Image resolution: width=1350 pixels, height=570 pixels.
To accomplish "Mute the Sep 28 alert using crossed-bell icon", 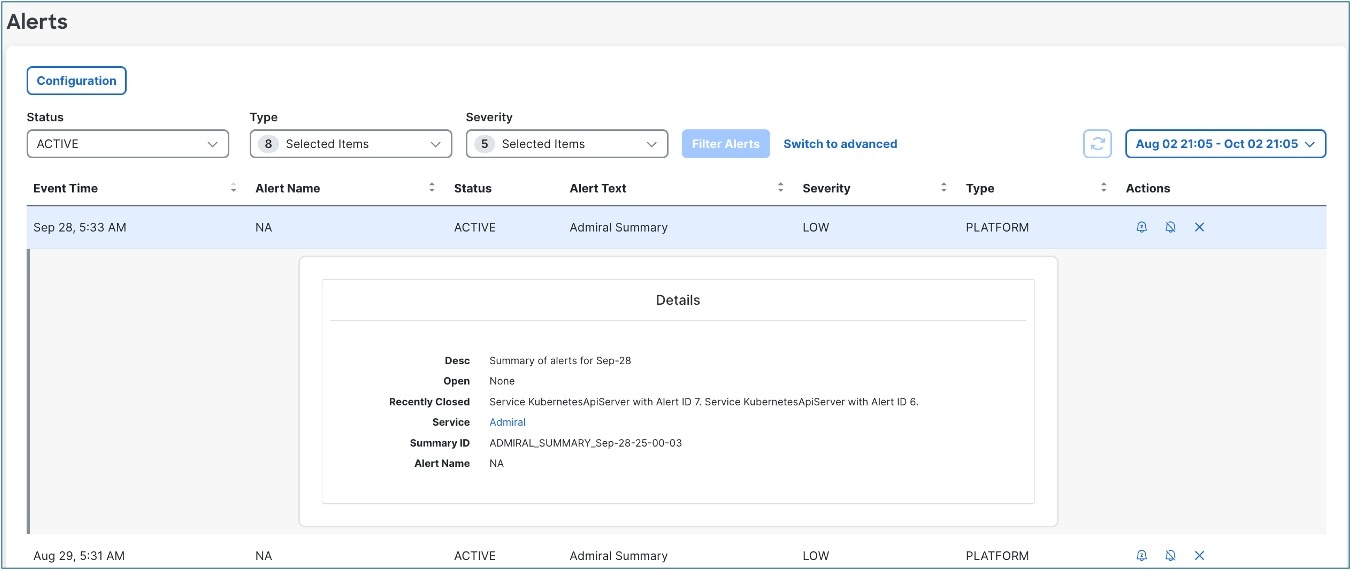I will pyautogui.click(x=1170, y=227).
